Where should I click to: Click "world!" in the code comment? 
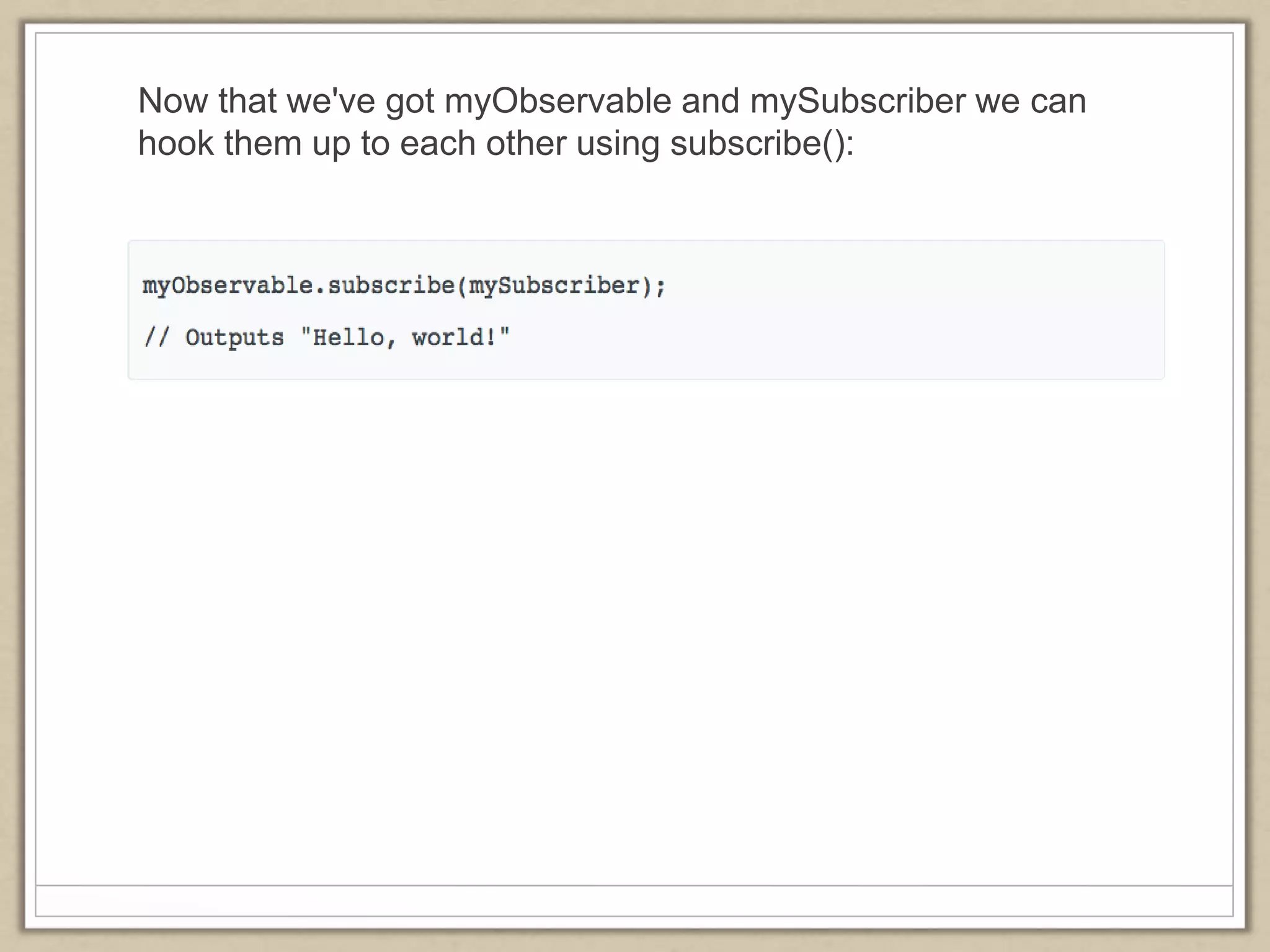pos(455,338)
